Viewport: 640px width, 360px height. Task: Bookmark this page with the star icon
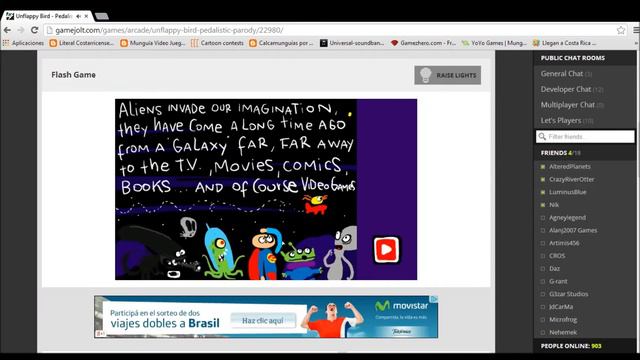[621, 30]
